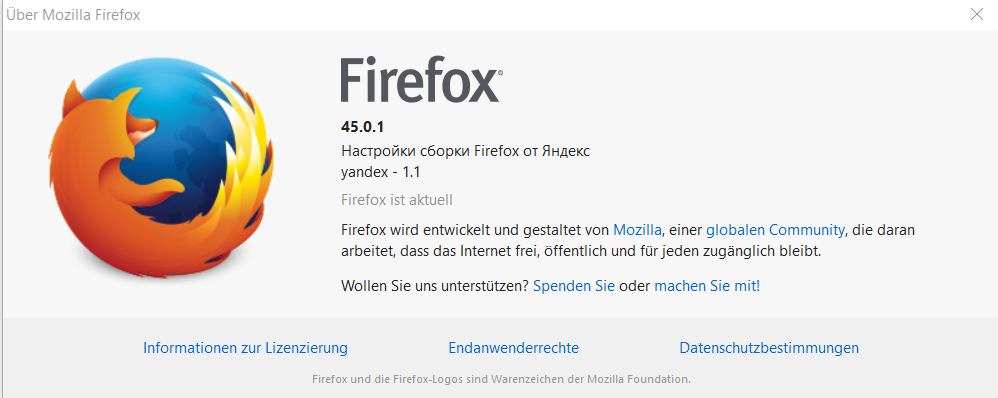The height and width of the screenshot is (398, 998).
Task: Click the Firefox globe logo
Action: 162,168
